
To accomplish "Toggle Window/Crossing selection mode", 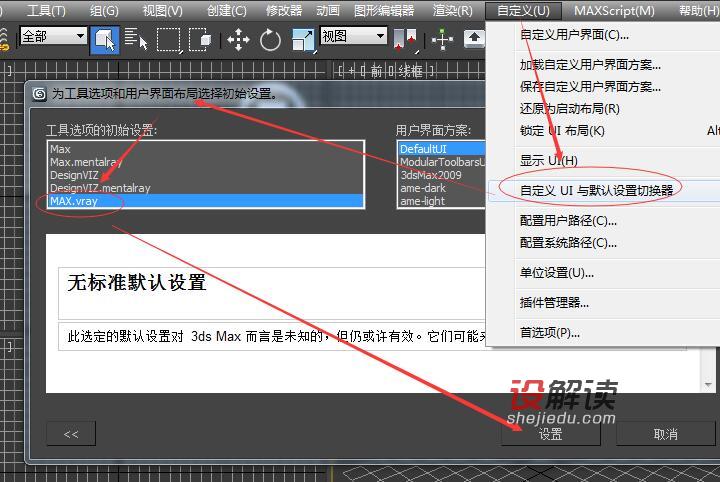I will tap(201, 39).
